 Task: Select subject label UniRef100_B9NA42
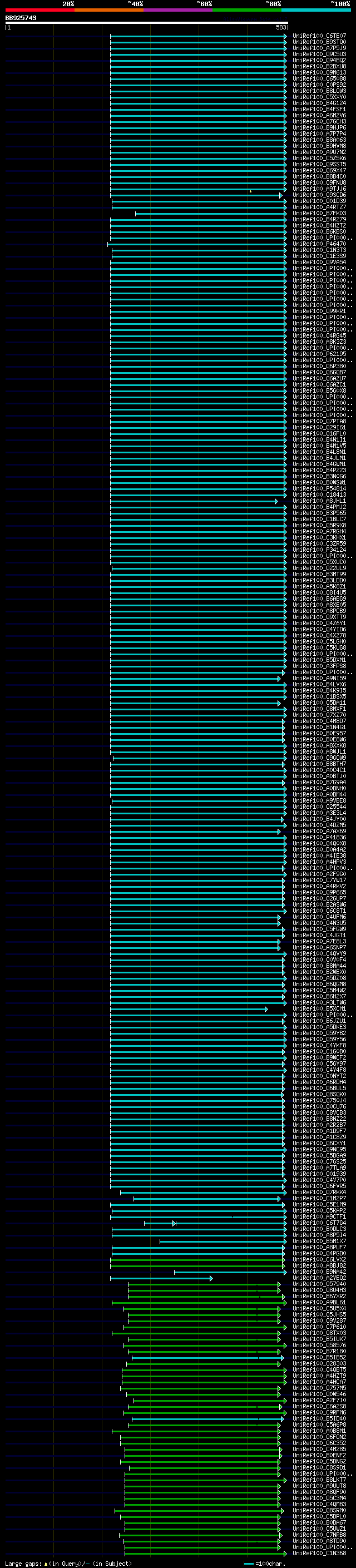(x=319, y=1272)
